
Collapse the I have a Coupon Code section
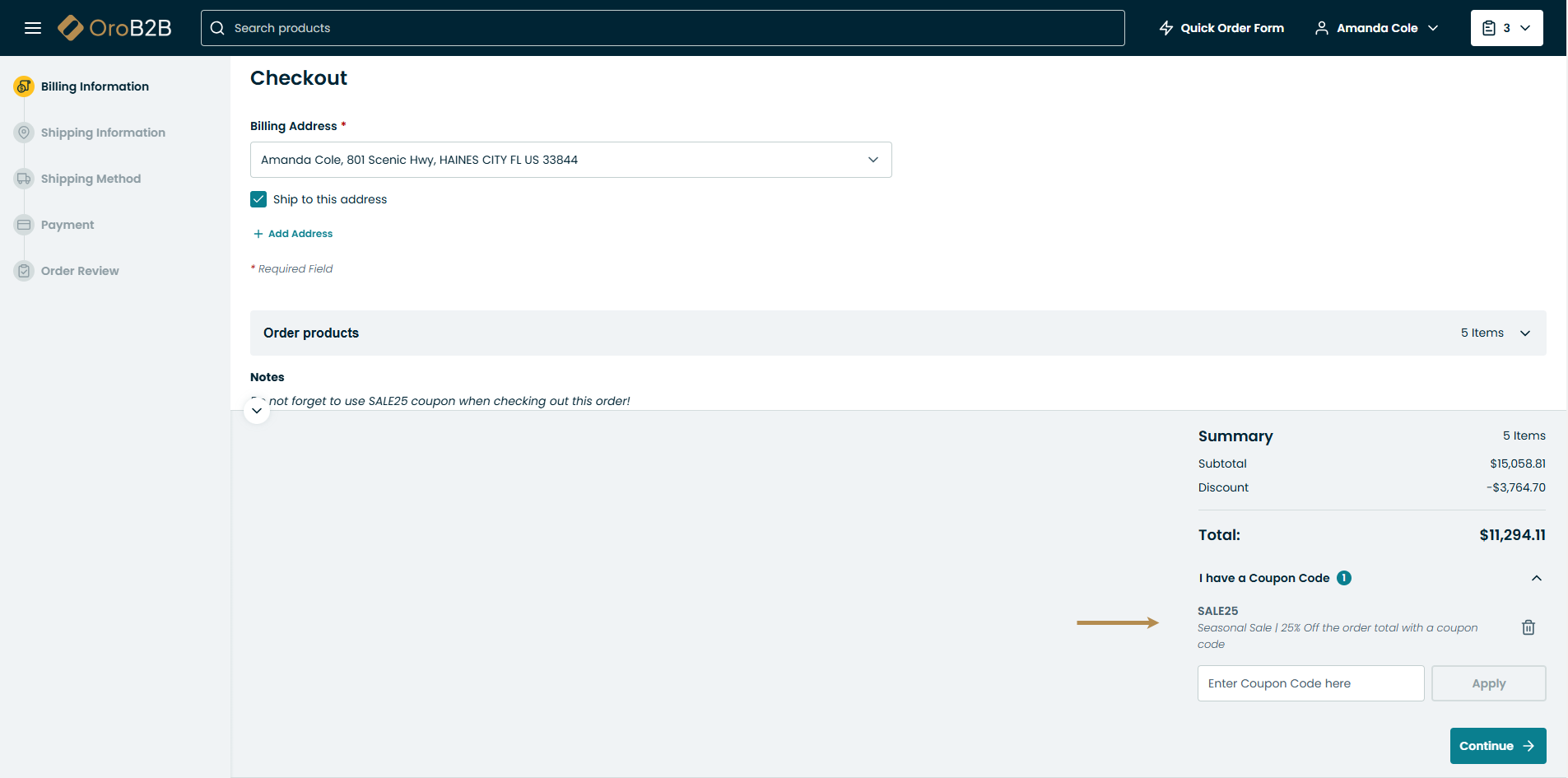1536,578
